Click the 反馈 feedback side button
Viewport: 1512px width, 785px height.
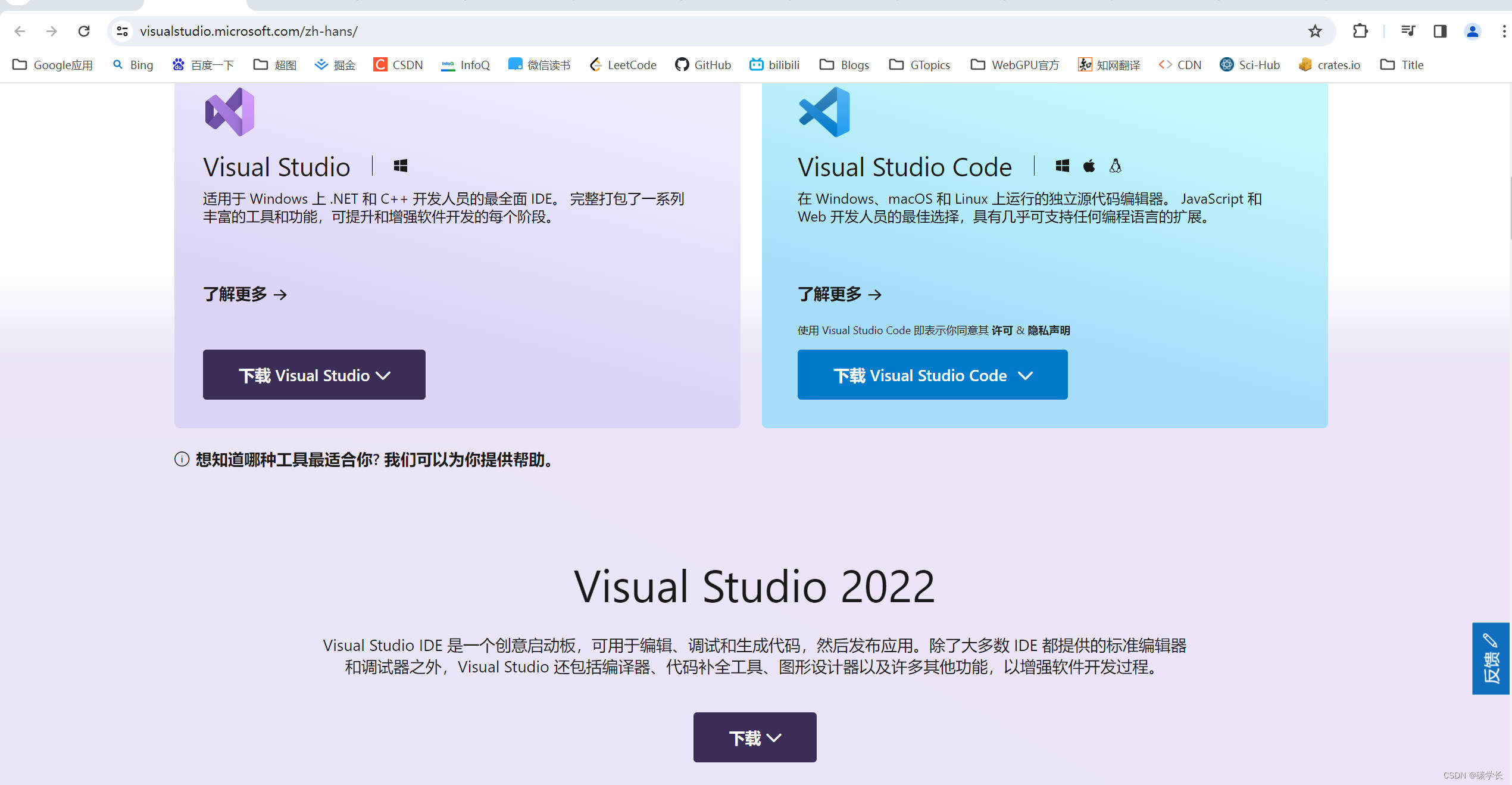coord(1490,659)
